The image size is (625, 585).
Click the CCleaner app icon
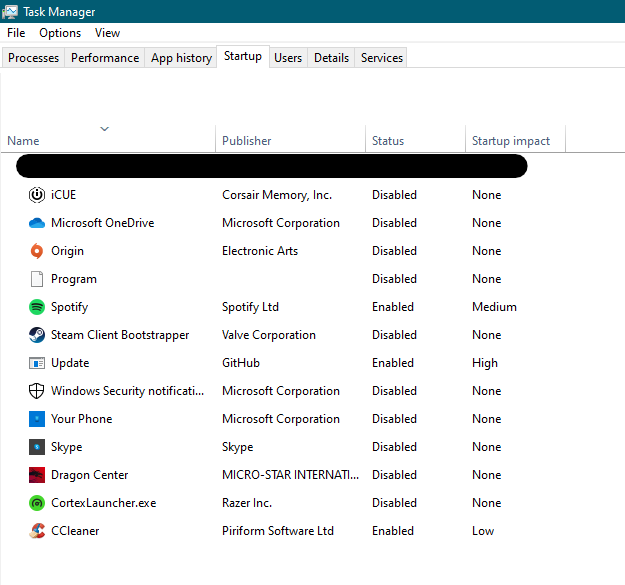point(37,531)
